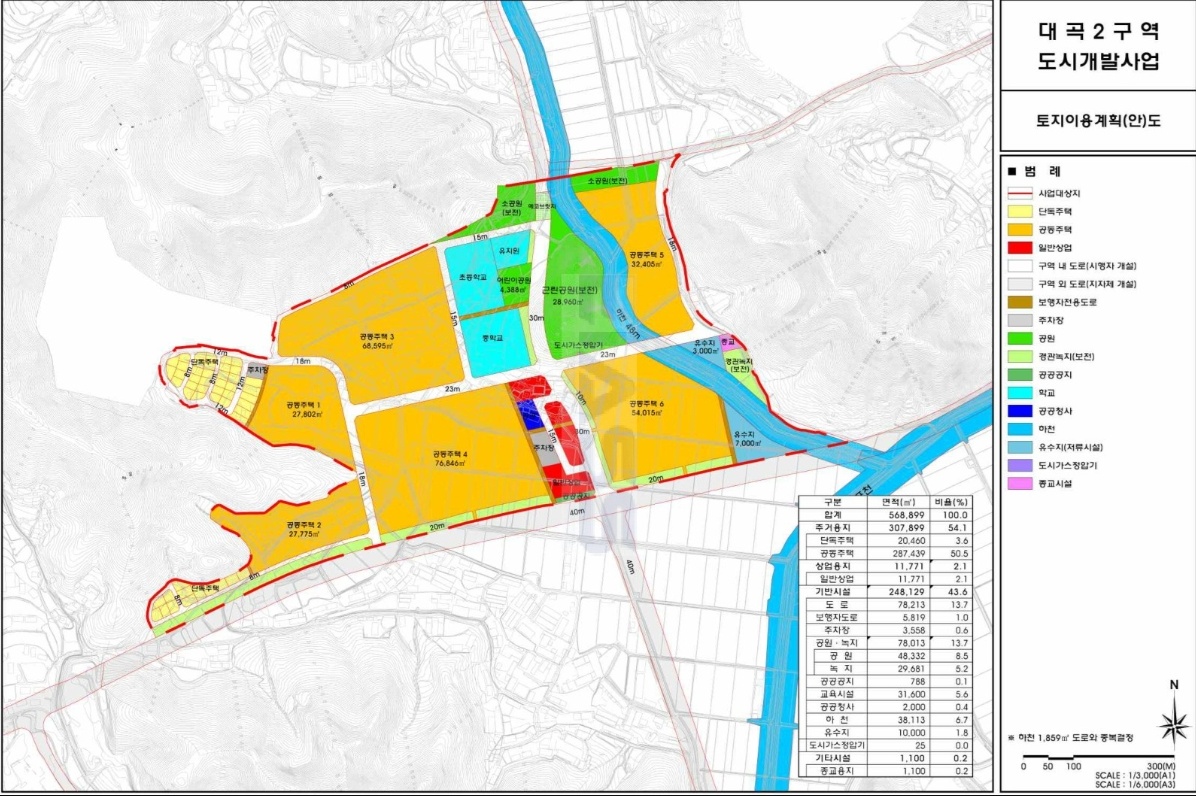Click the 공동주택 6 54,015㎡ map block
Screen dimensions: 1196x796
[x=647, y=408]
